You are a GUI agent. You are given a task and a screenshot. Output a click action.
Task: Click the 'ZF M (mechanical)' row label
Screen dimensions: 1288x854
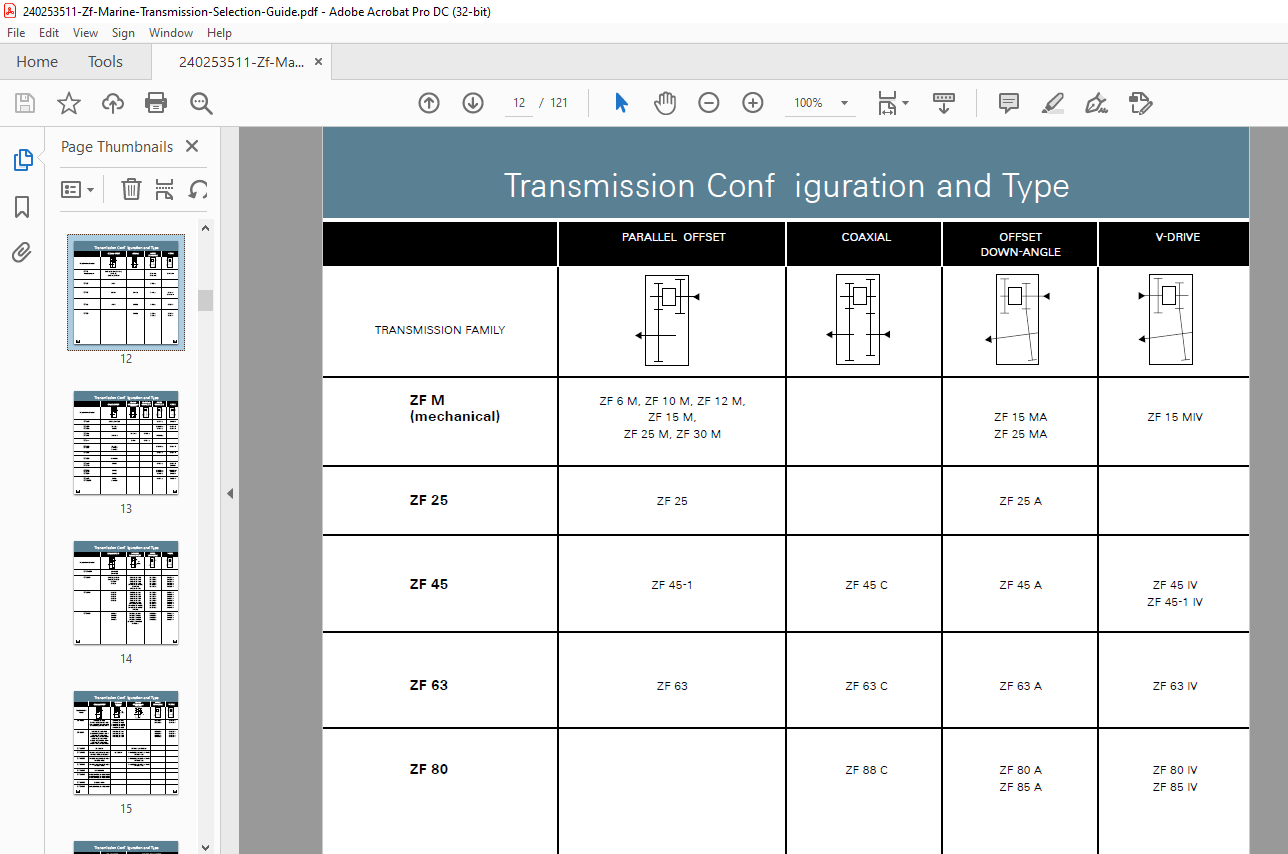(x=454, y=408)
